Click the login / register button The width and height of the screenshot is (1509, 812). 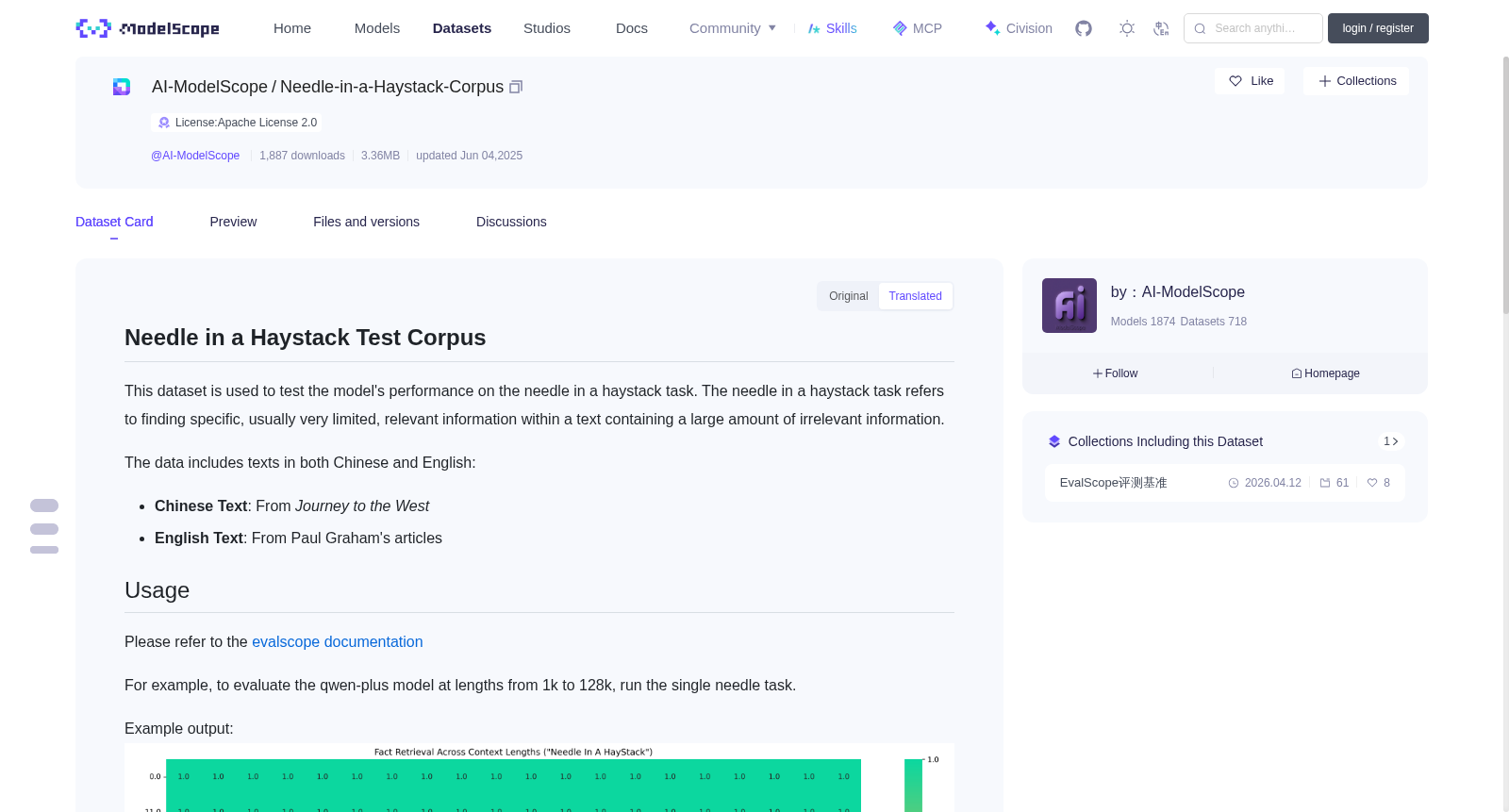tap(1378, 28)
